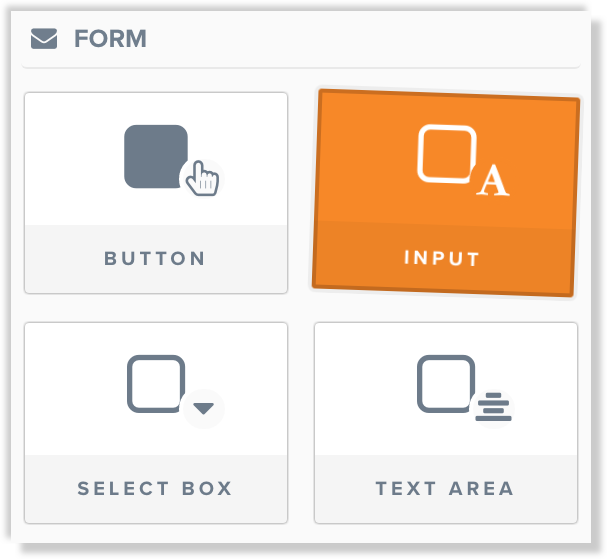Click the BUTTON label text
Image resolution: width=607 pixels, height=559 pixels.
point(155,259)
